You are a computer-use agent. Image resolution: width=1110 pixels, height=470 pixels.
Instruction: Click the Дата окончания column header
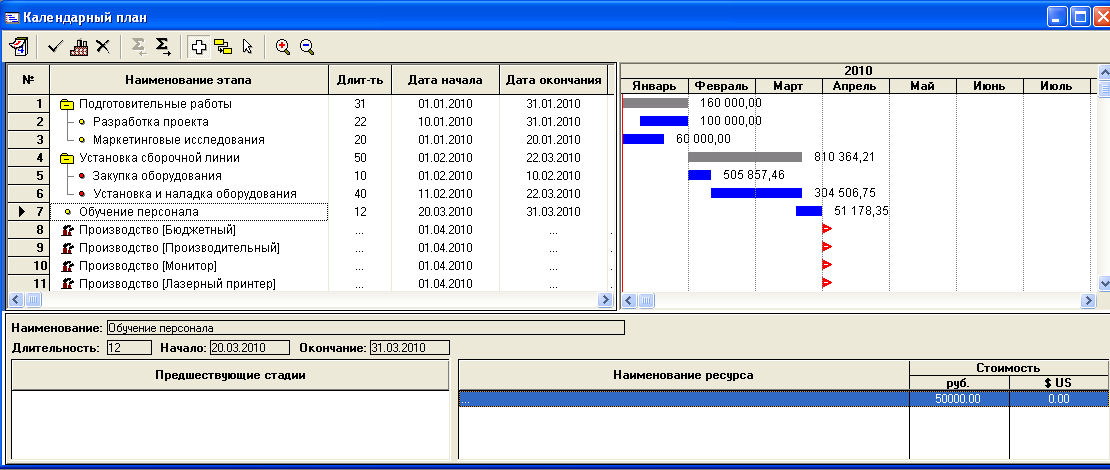[554, 80]
